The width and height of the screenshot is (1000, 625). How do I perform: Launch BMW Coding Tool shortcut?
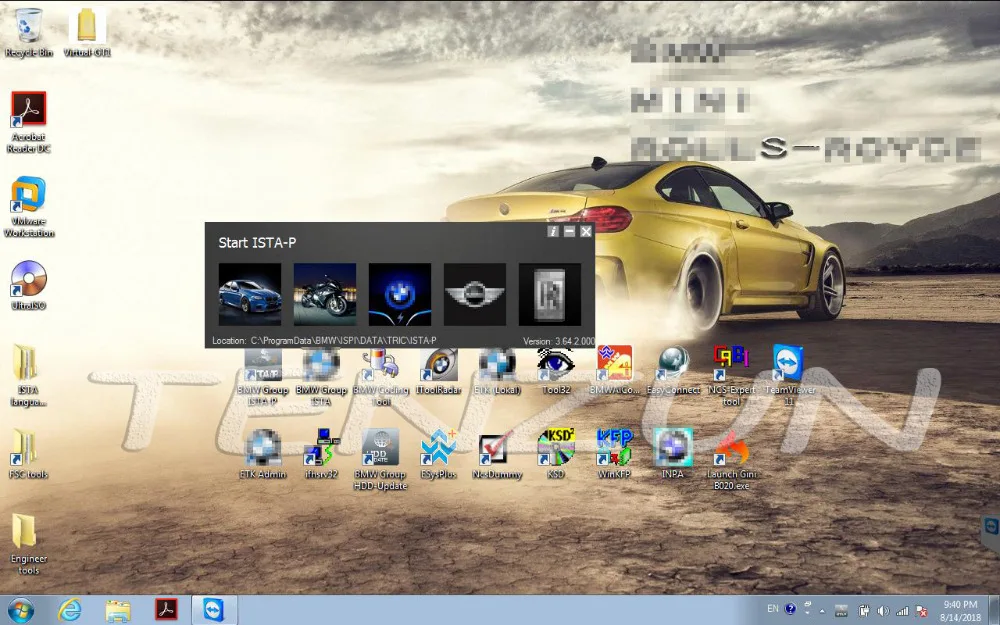(381, 377)
